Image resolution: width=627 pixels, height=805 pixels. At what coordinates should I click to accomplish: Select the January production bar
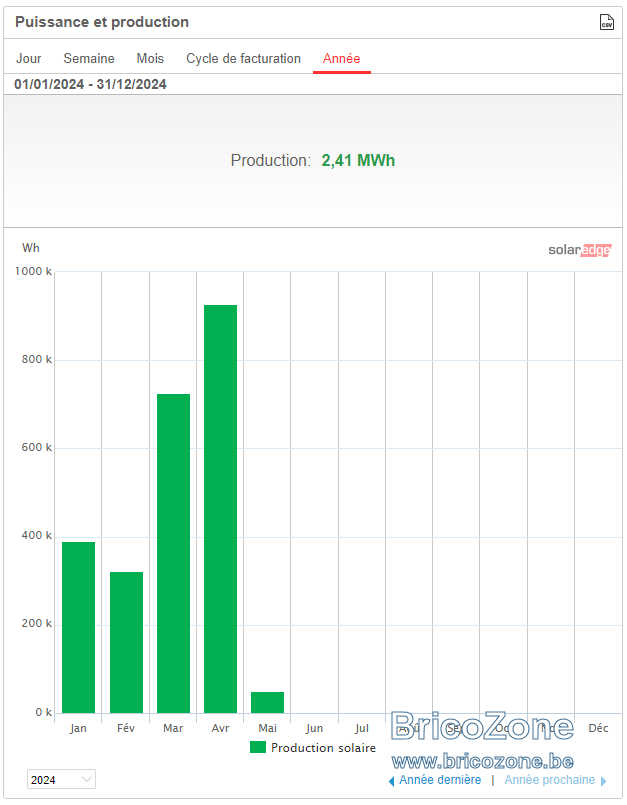[79, 627]
